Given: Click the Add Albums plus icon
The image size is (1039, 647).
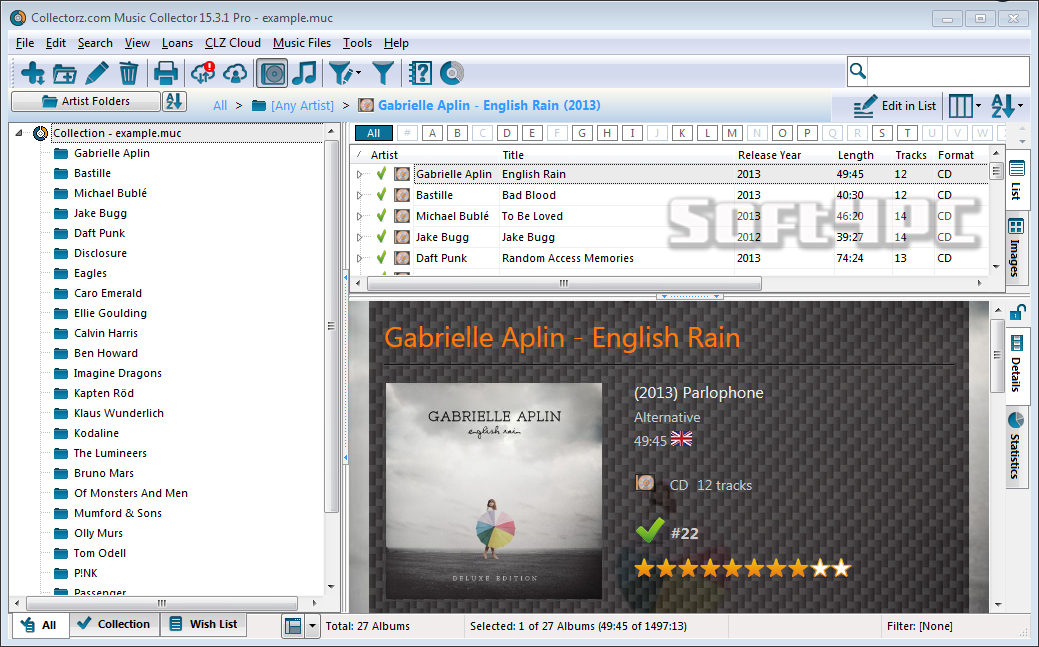Looking at the screenshot, I should point(32,73).
